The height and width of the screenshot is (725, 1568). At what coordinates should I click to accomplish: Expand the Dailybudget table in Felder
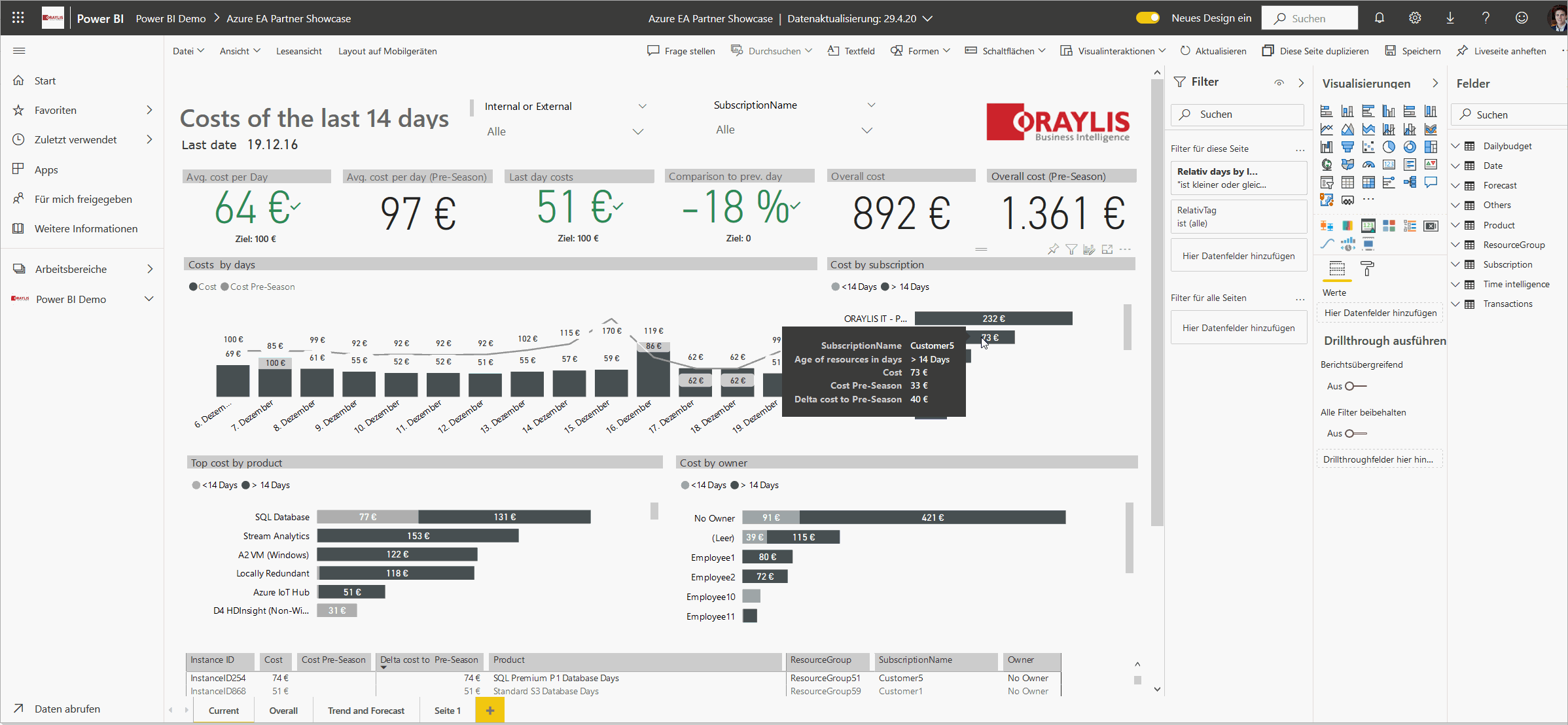1455,146
